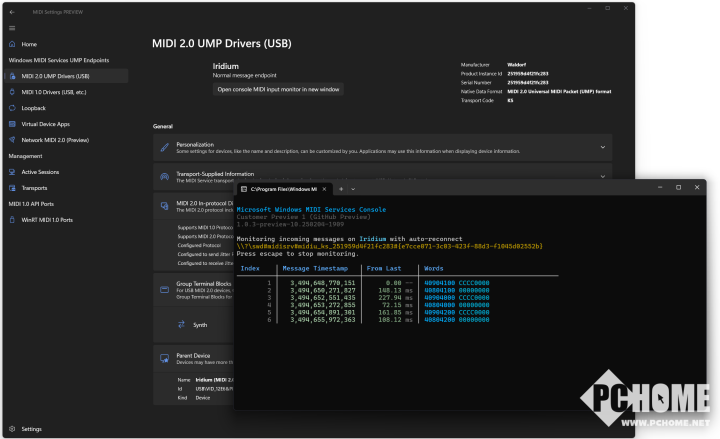The height and width of the screenshot is (439, 720).
Task: Open Settings page label
Action: point(31,429)
